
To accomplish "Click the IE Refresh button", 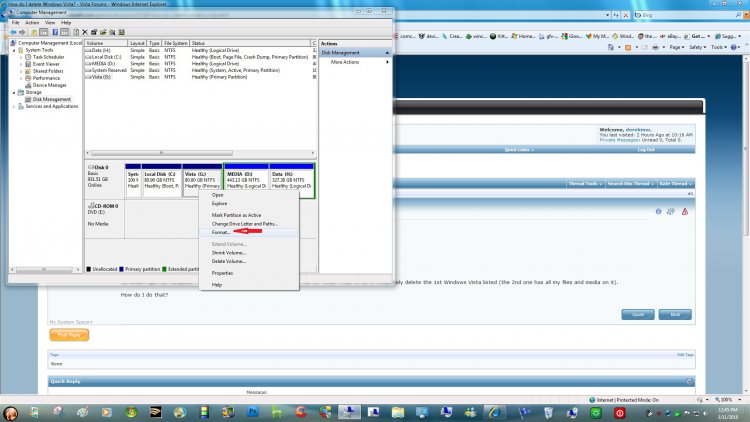I will 616,15.
